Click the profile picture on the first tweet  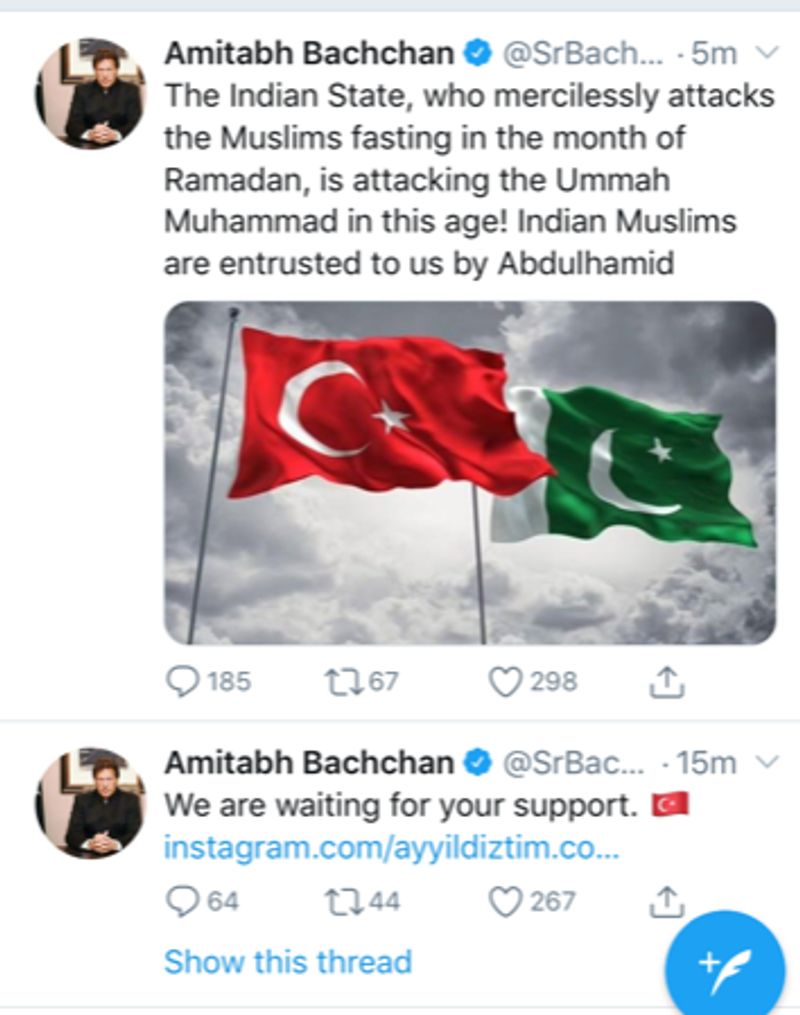[91, 93]
